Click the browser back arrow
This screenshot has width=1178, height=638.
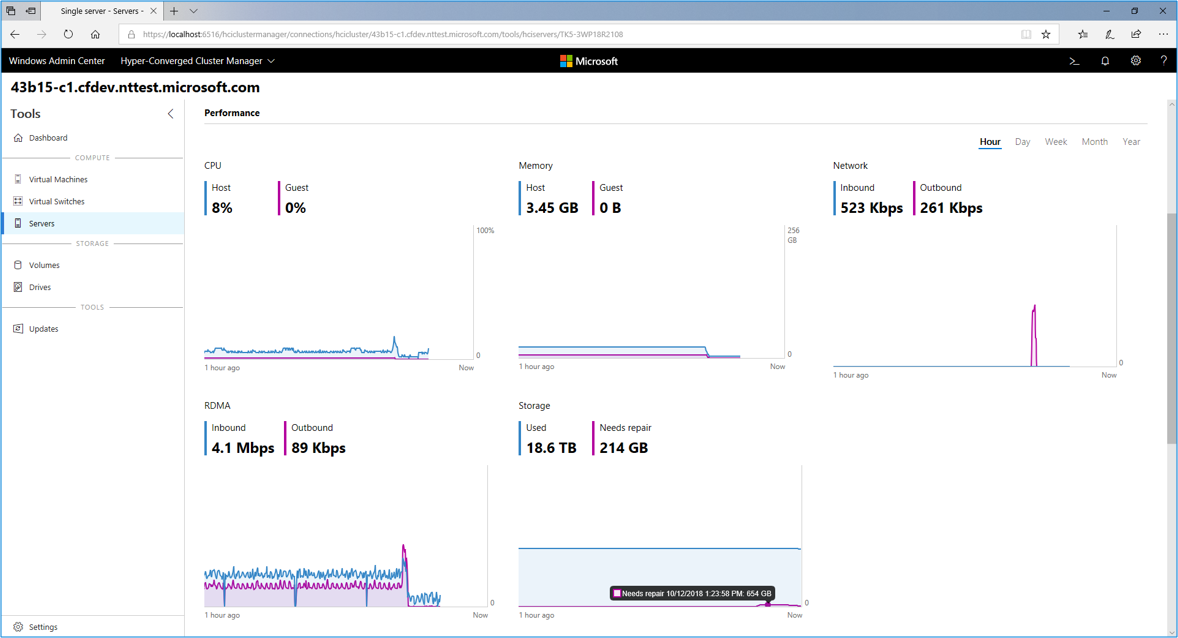point(15,35)
